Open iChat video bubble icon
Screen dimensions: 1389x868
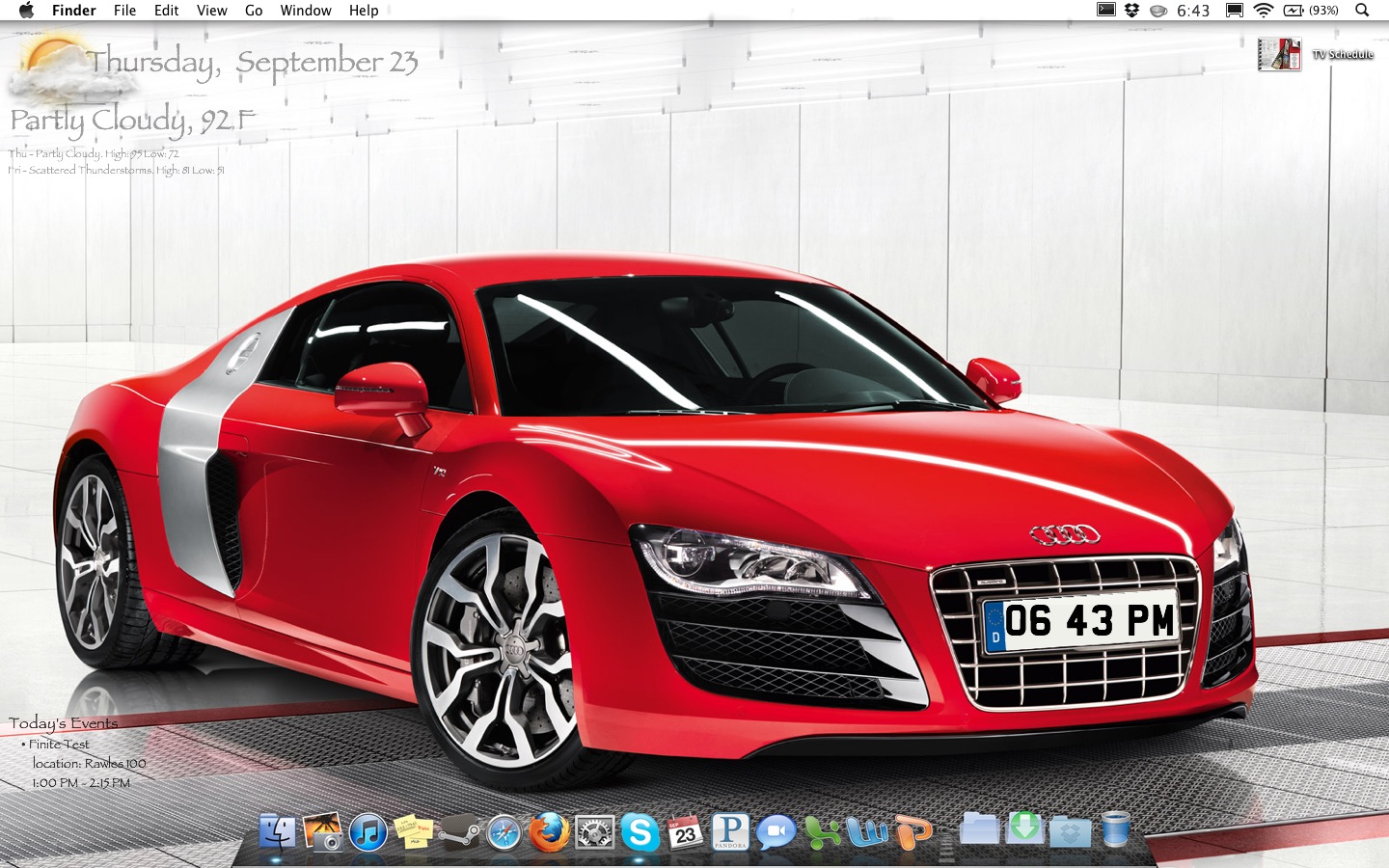(776, 831)
